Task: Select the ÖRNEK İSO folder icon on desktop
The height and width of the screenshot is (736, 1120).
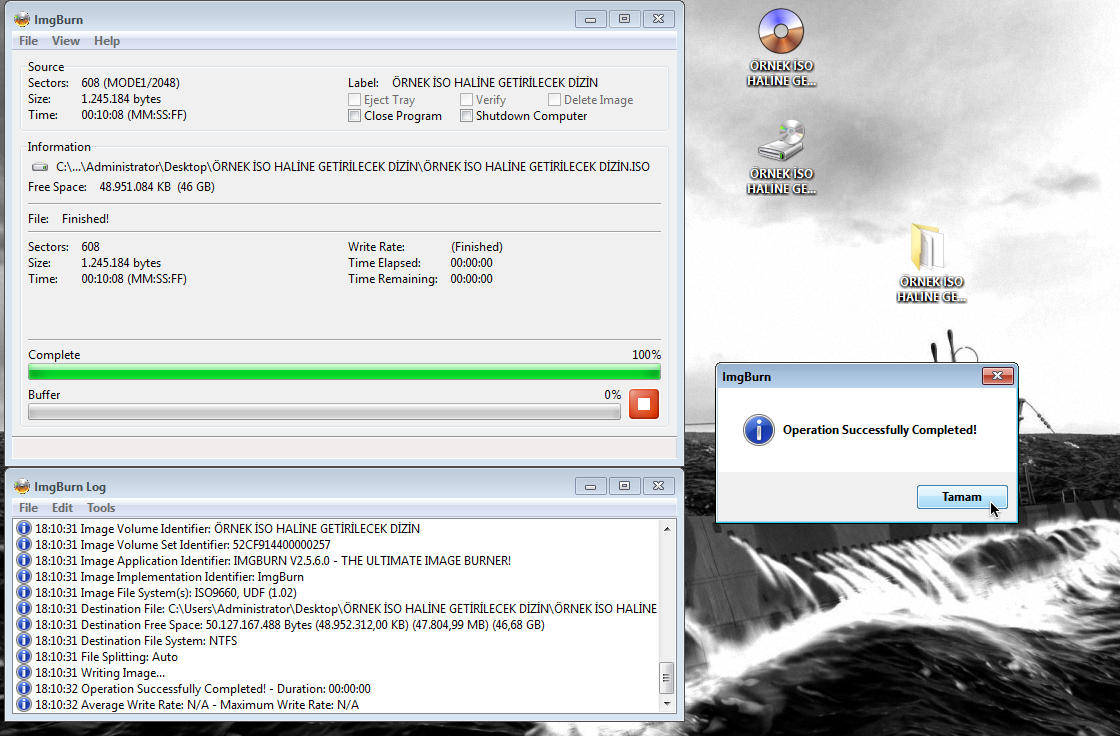Action: pos(931,263)
